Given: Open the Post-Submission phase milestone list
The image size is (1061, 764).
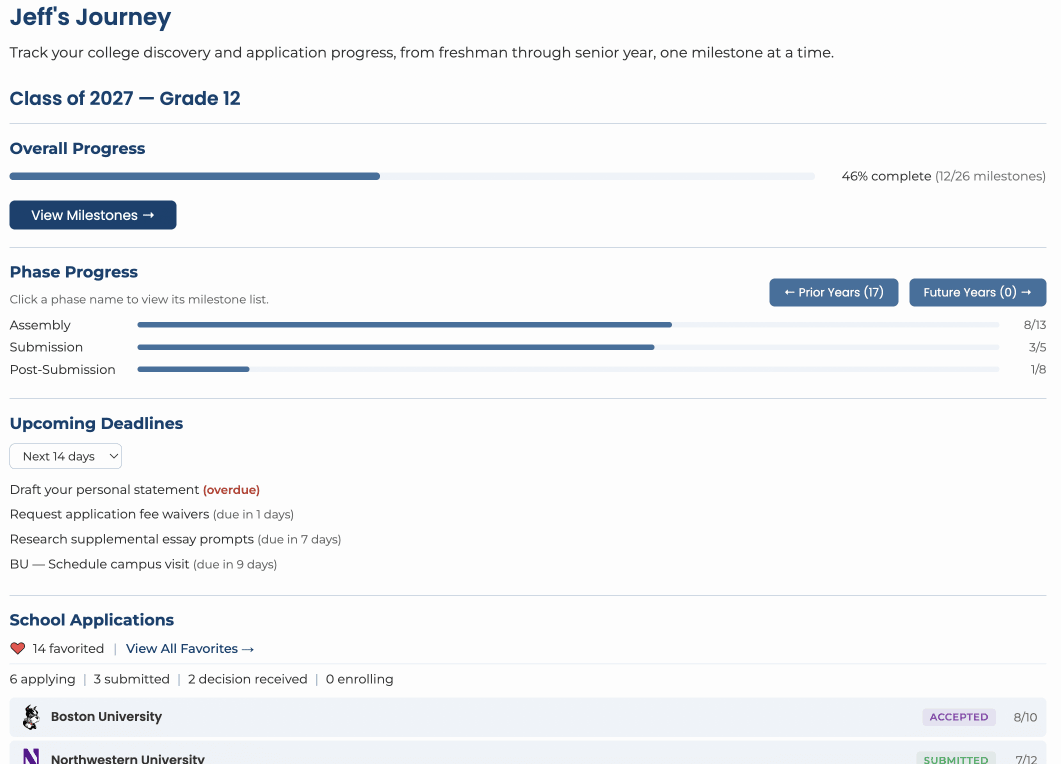Looking at the screenshot, I should point(62,369).
